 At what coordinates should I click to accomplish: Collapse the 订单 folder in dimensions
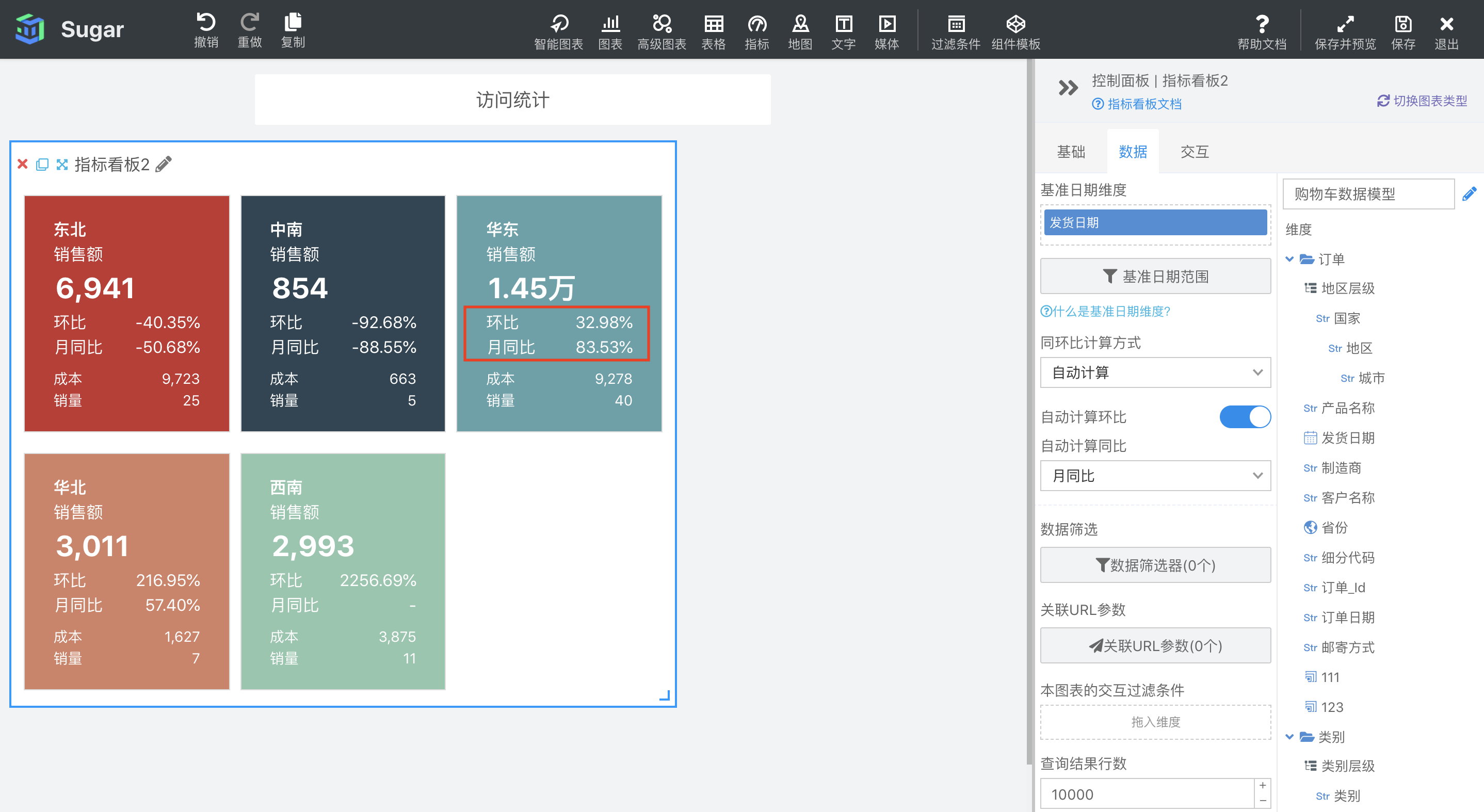click(1290, 259)
